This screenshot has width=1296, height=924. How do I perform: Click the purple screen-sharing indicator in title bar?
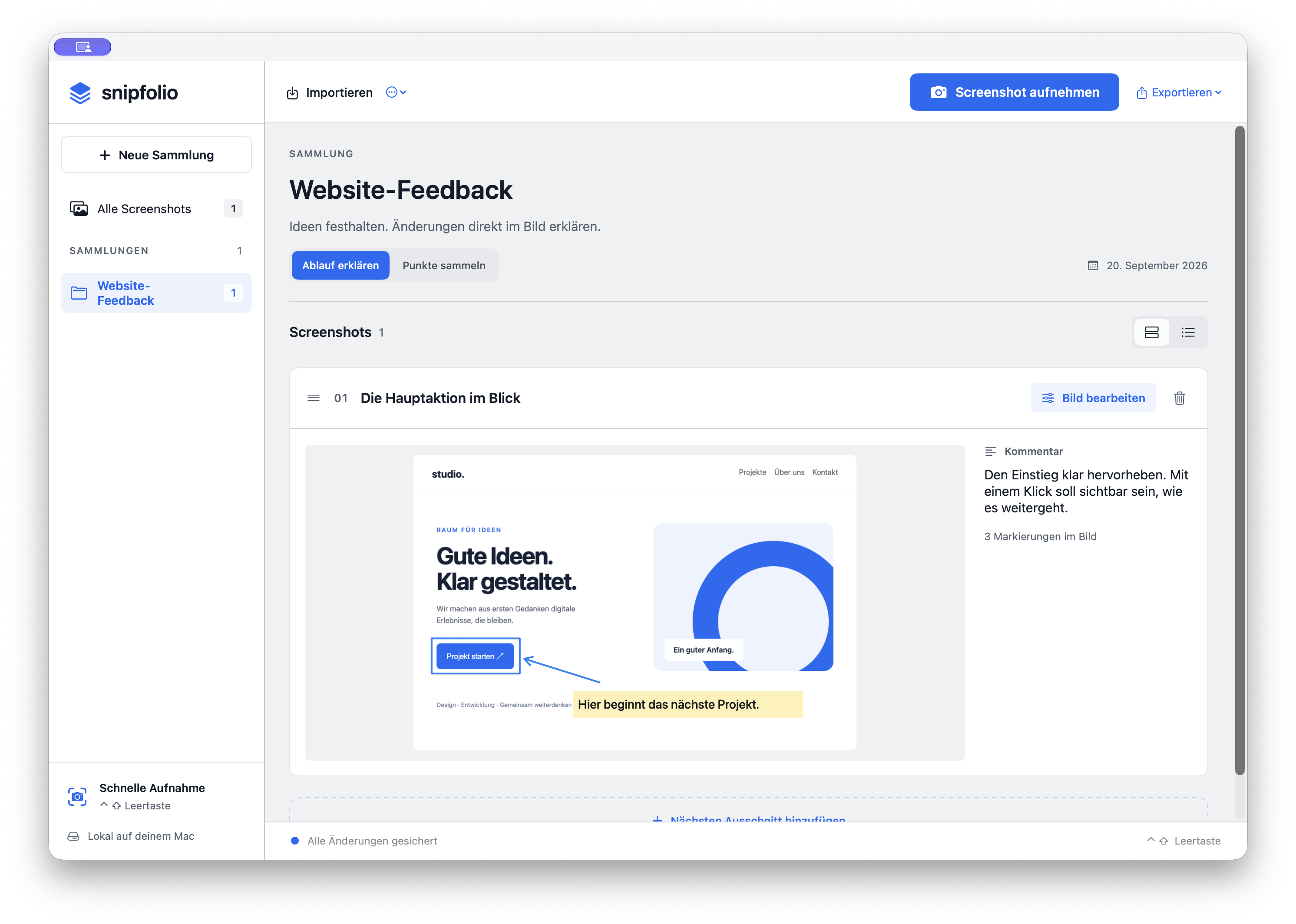point(83,47)
